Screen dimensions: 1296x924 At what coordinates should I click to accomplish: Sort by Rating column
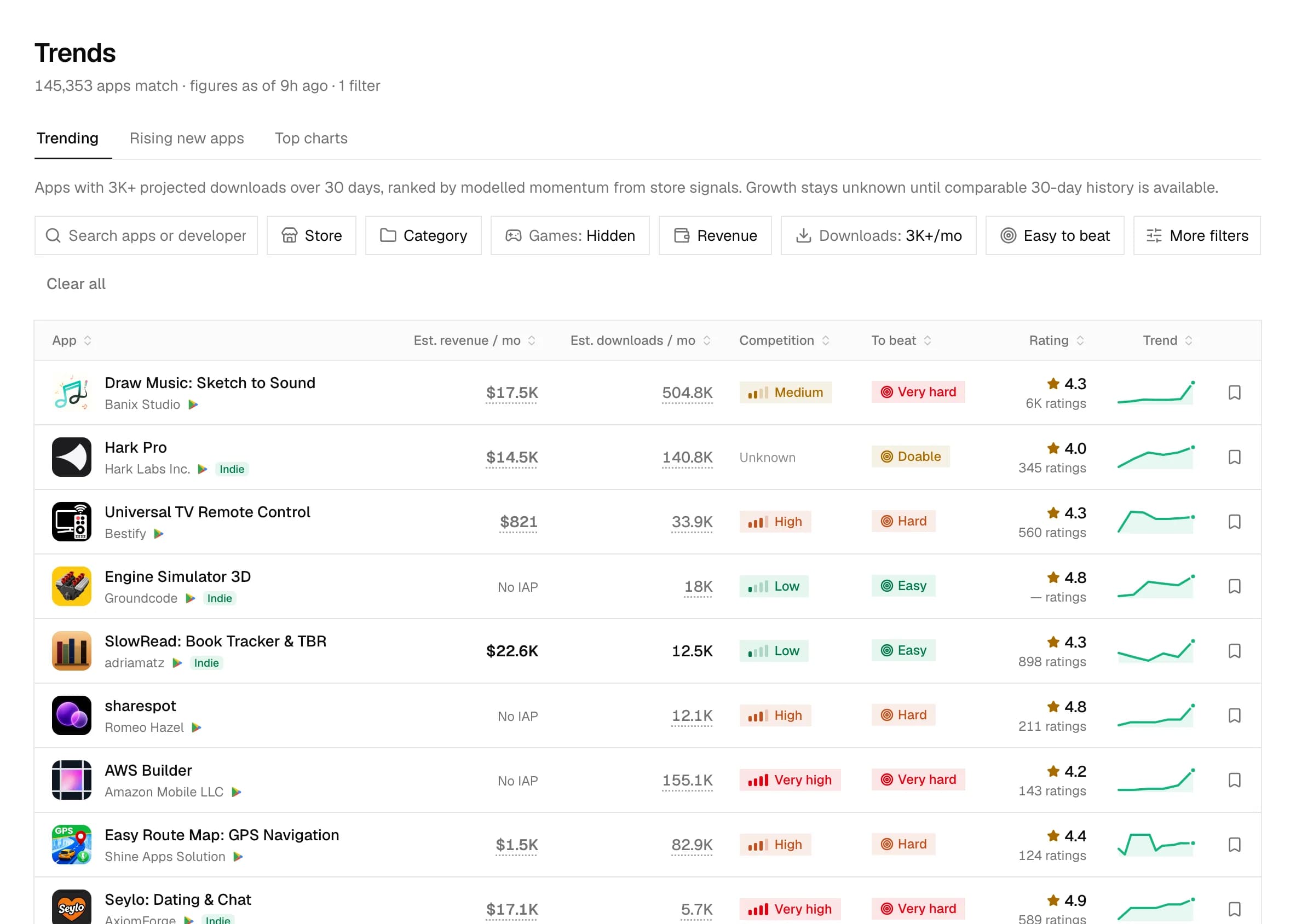[x=1057, y=340]
